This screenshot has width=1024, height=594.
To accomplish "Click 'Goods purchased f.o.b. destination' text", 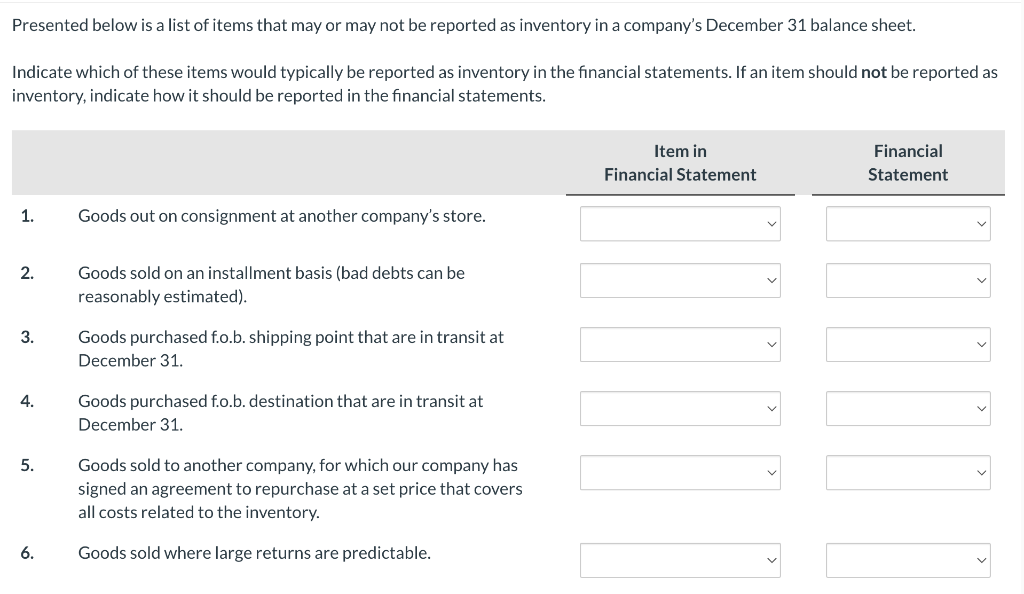I will (280, 401).
